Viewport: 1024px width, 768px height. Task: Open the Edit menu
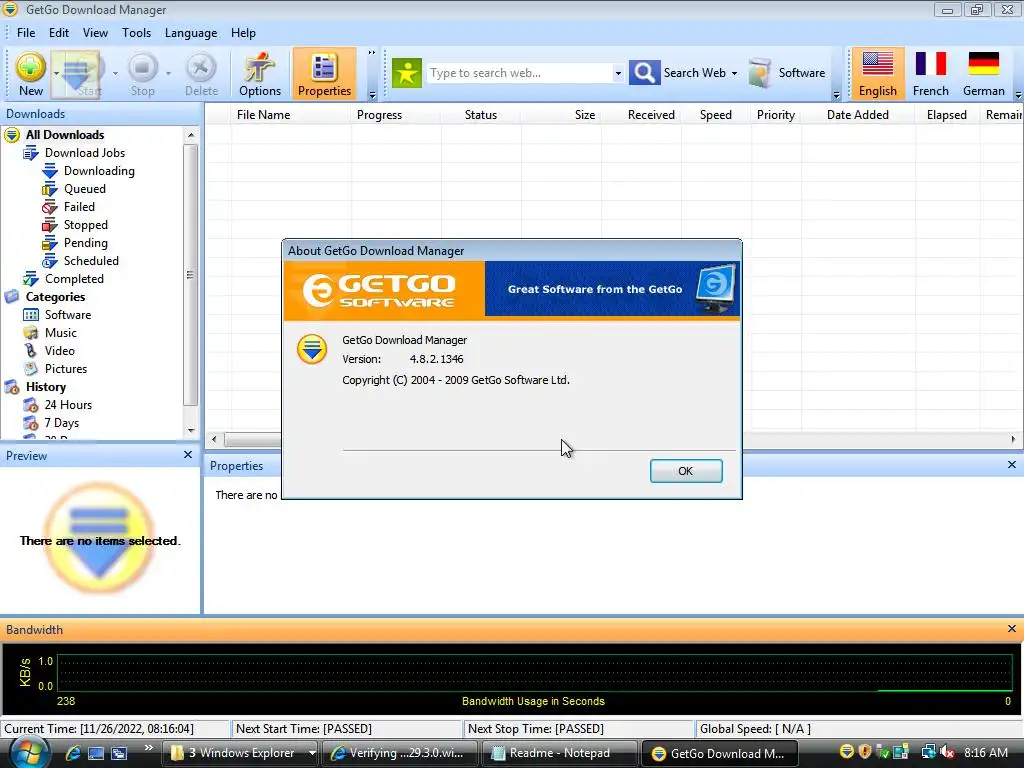coord(59,33)
